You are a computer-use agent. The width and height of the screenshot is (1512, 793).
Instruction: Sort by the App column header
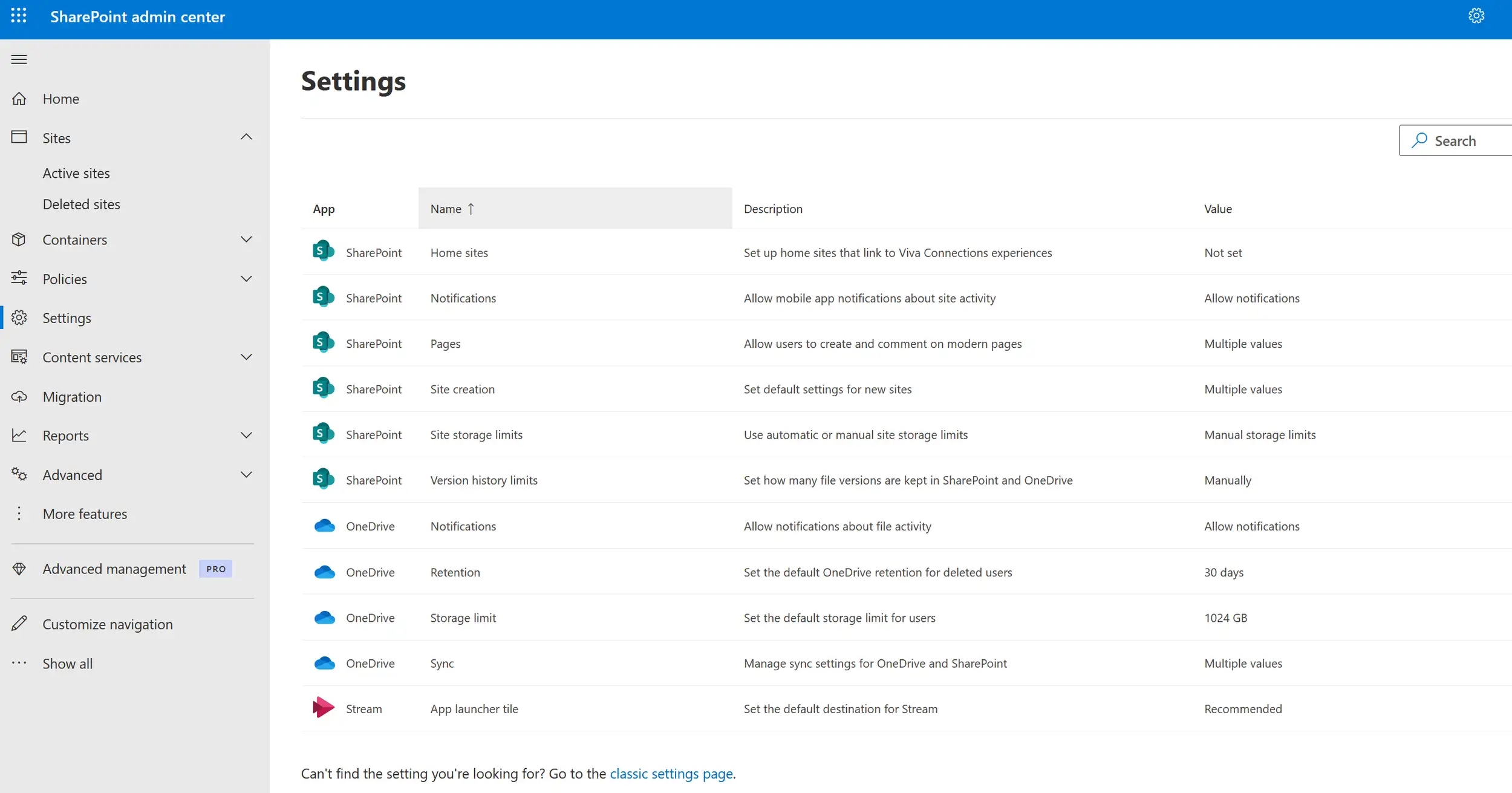pos(324,209)
